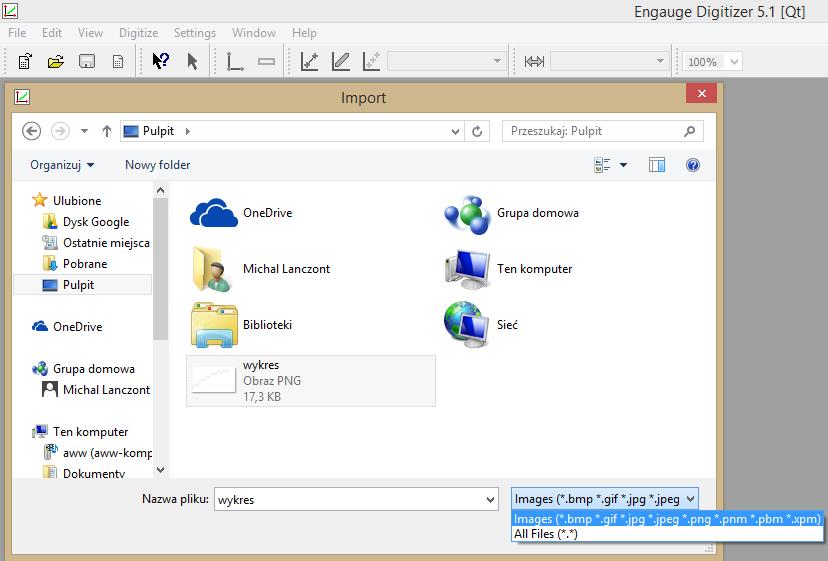Open the View menu
The width and height of the screenshot is (828, 561).
pyautogui.click(x=90, y=33)
